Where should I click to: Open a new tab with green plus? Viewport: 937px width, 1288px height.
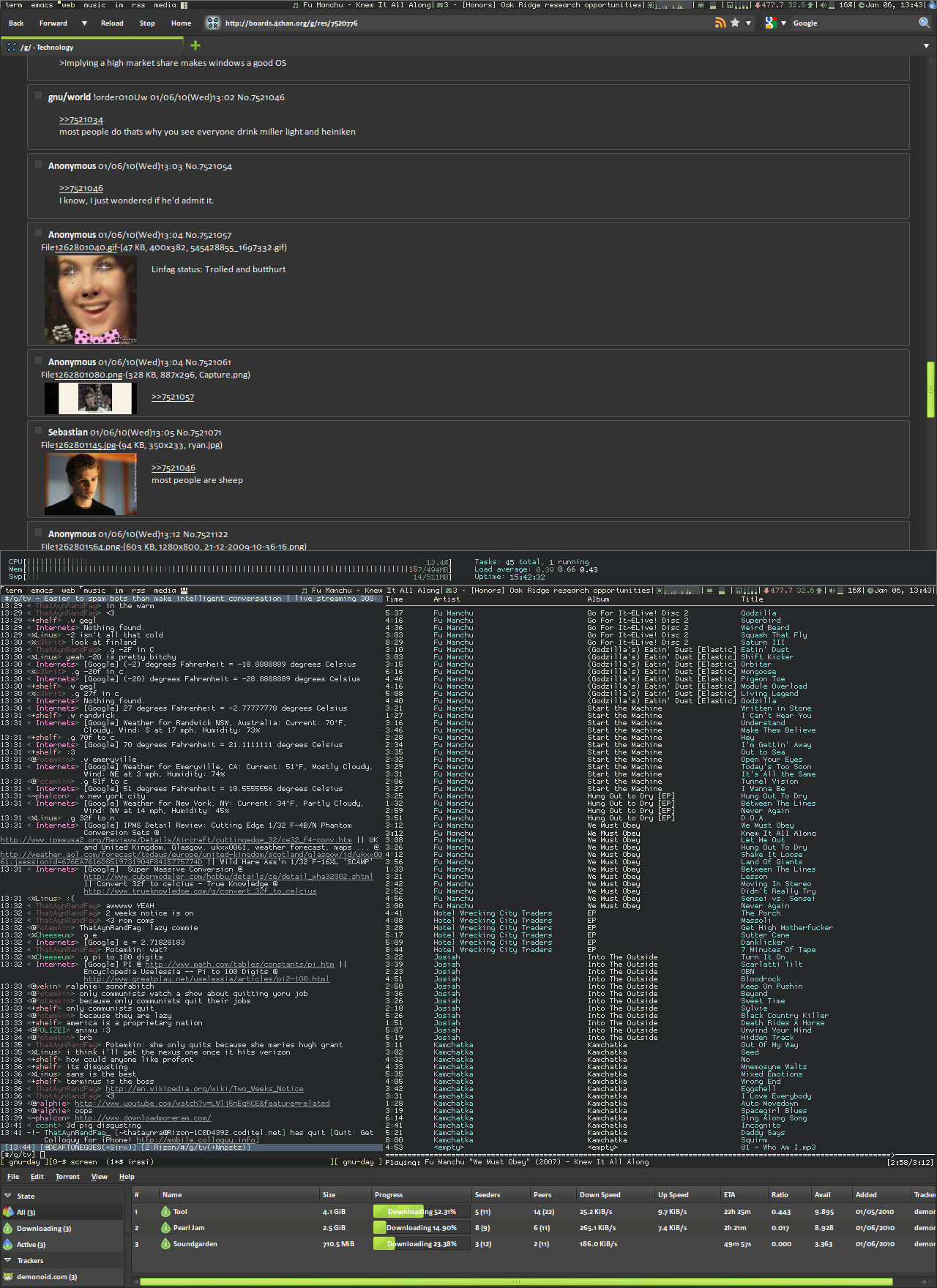(x=195, y=45)
